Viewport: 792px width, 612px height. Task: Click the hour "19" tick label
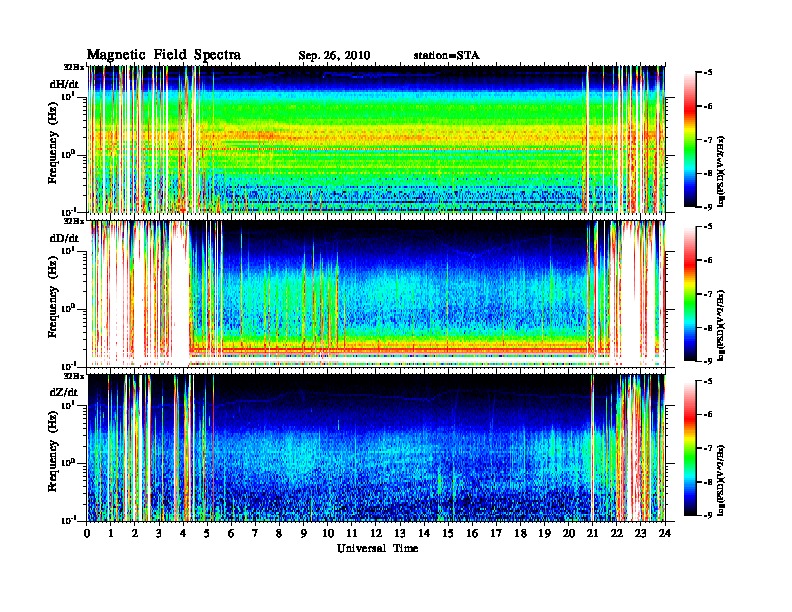544,533
